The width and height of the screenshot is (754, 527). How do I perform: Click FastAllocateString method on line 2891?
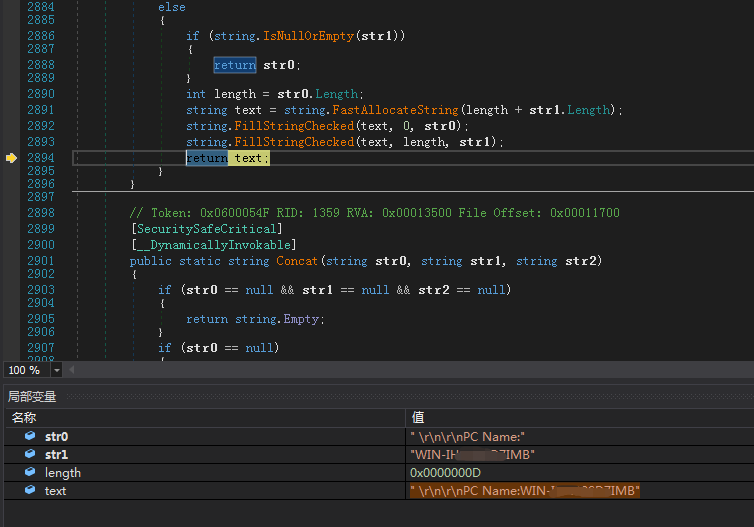395,110
